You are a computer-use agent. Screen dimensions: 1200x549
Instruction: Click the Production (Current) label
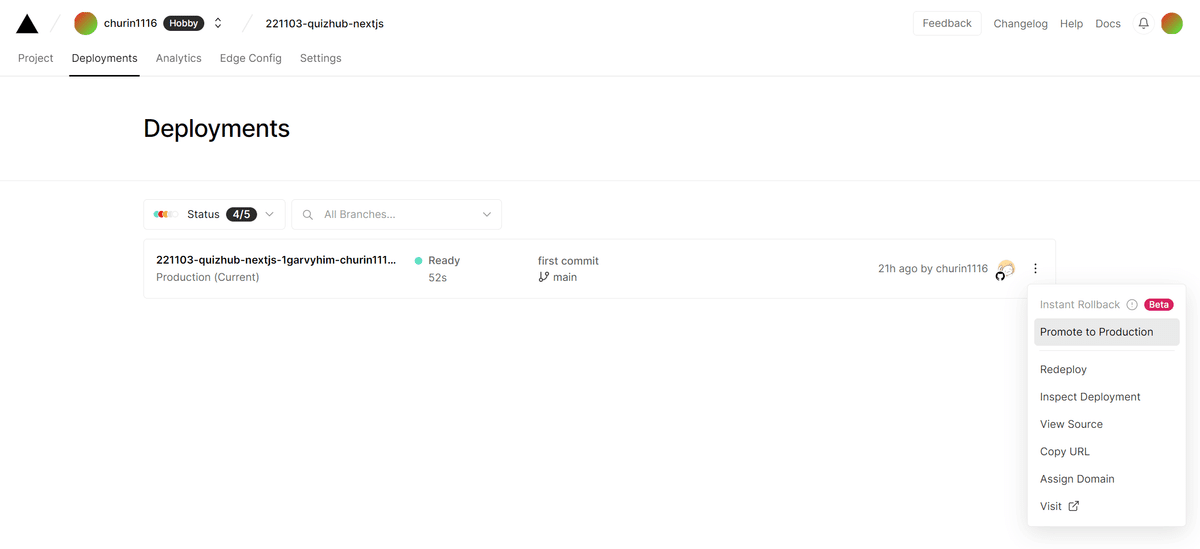point(208,277)
